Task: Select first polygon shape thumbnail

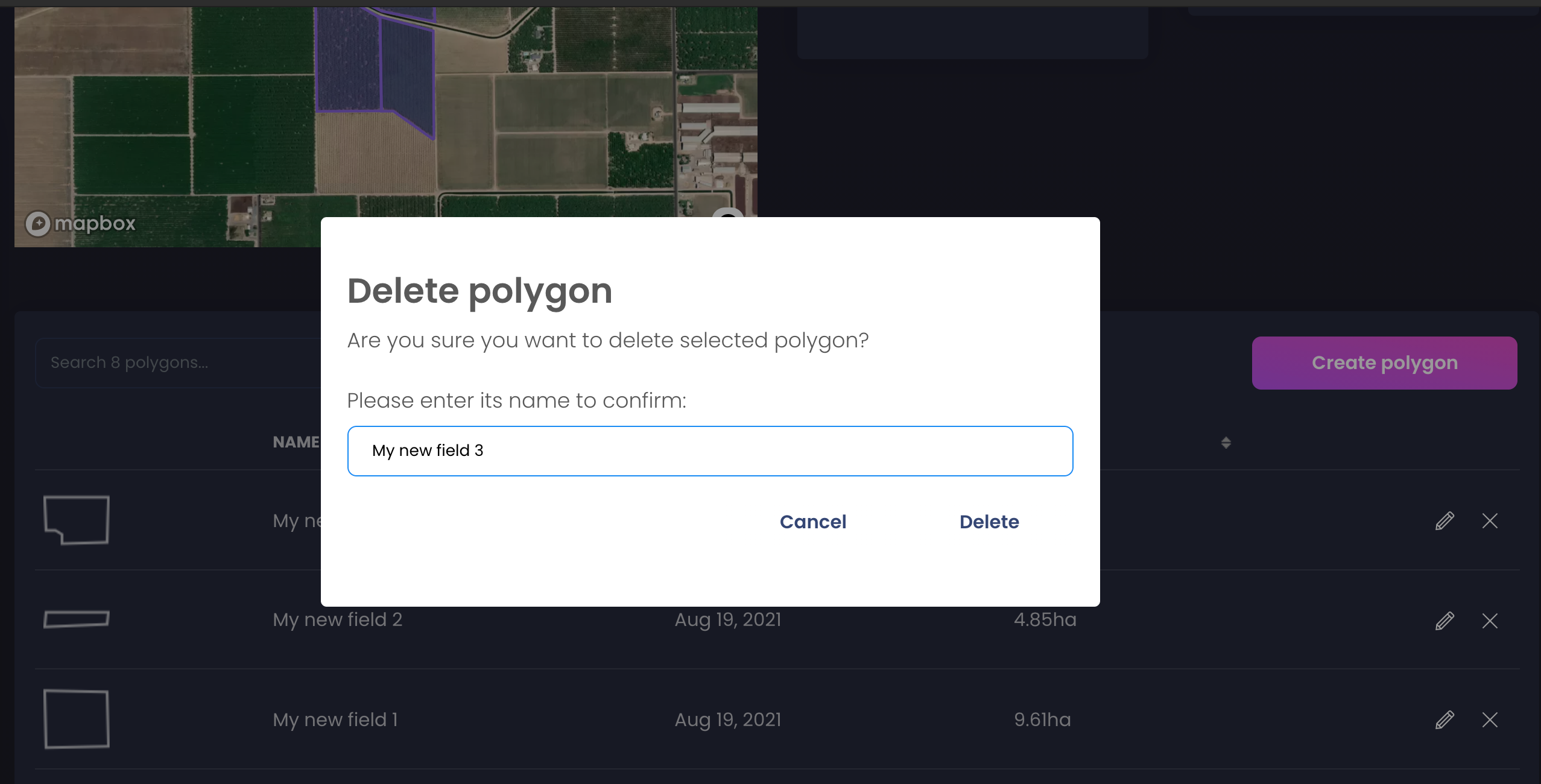Action: [x=77, y=520]
